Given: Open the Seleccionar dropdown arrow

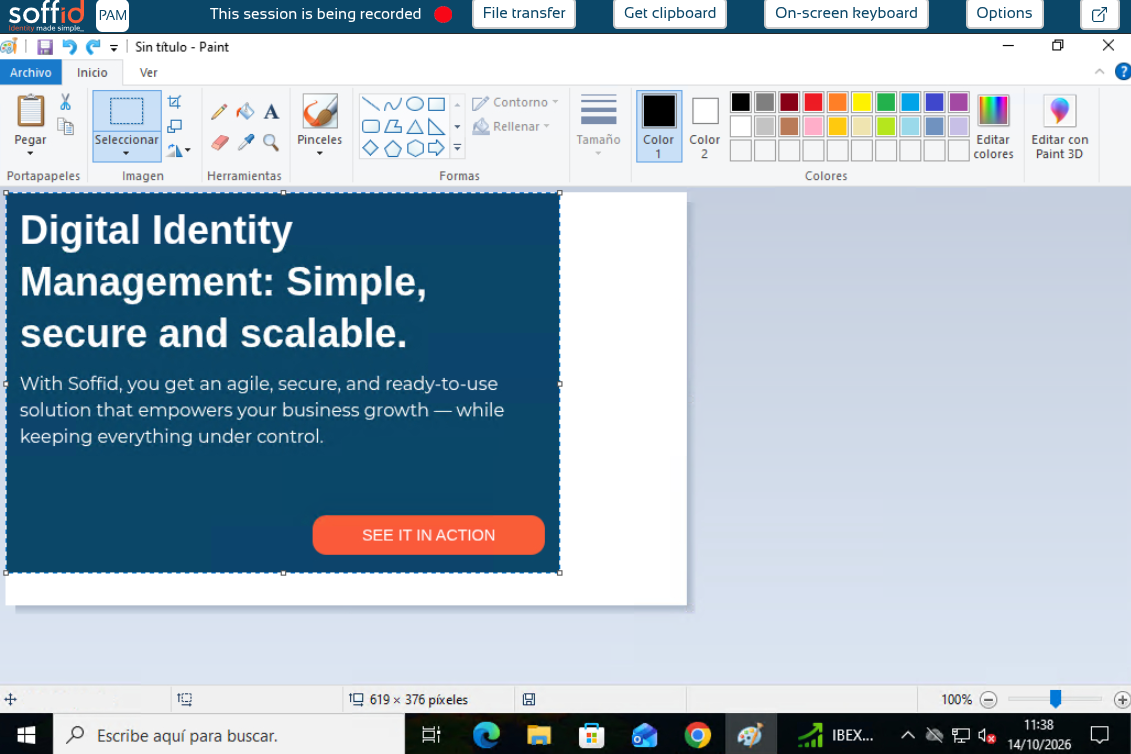Looking at the screenshot, I should [126, 153].
